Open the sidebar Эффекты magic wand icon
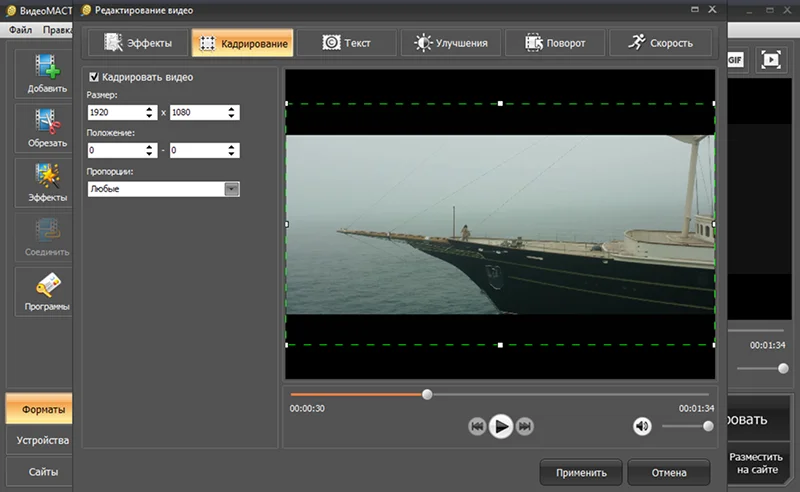 pos(47,176)
